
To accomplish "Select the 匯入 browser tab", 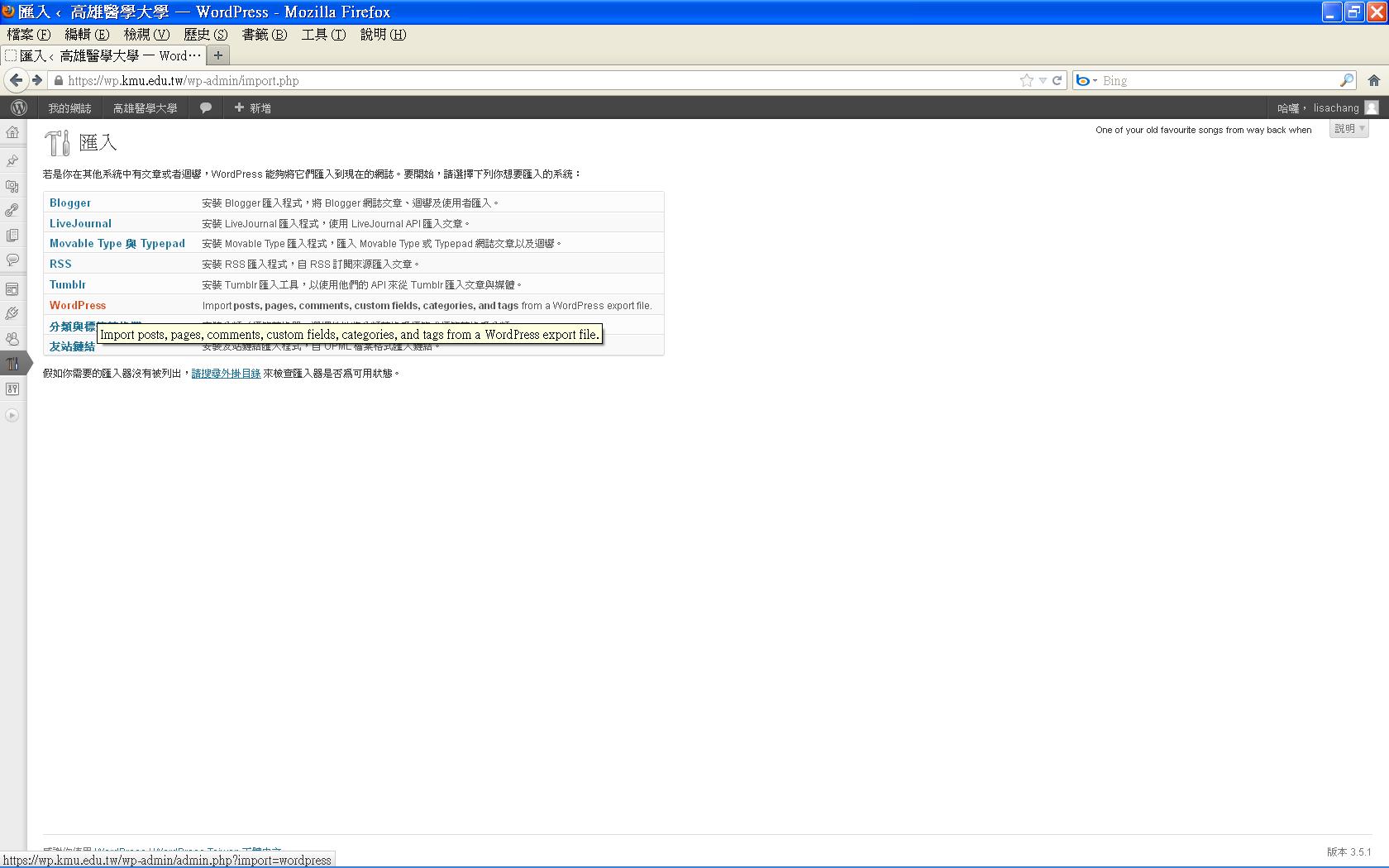I will point(103,55).
